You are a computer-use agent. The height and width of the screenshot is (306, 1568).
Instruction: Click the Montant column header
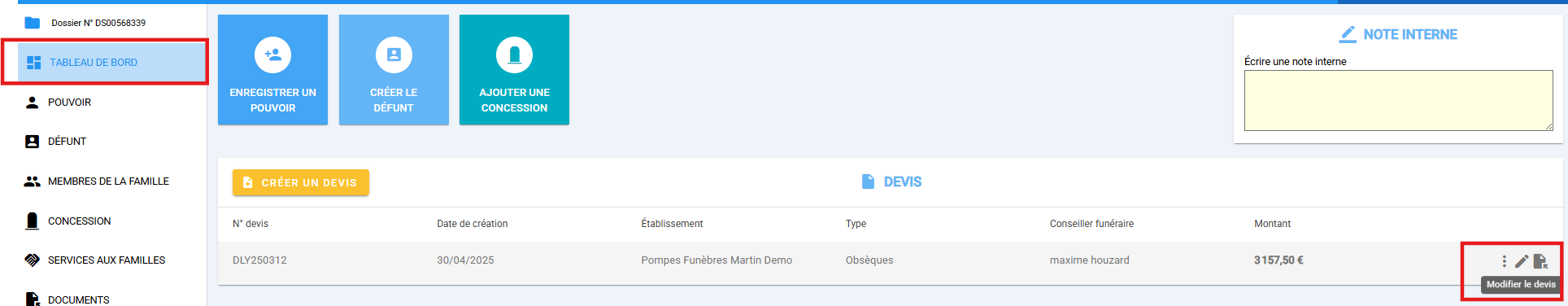[1272, 223]
